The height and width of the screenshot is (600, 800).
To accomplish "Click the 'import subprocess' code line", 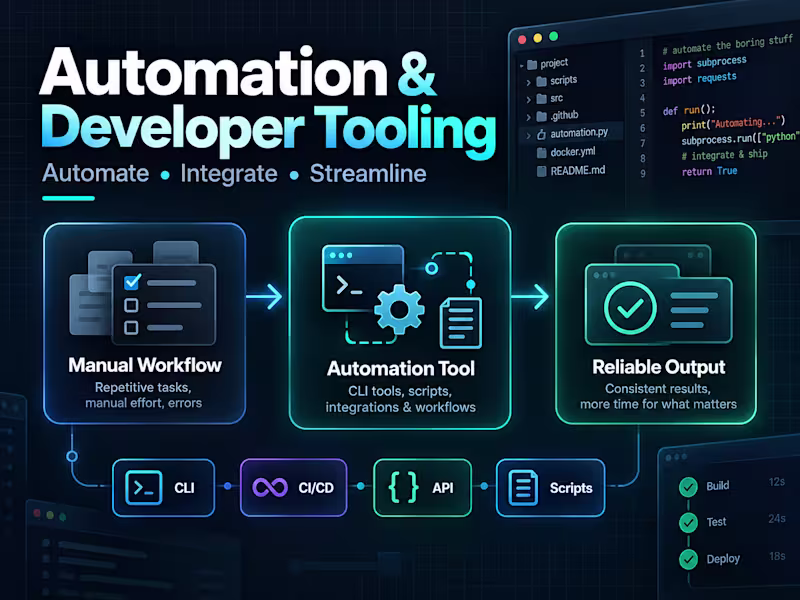I will pos(705,63).
